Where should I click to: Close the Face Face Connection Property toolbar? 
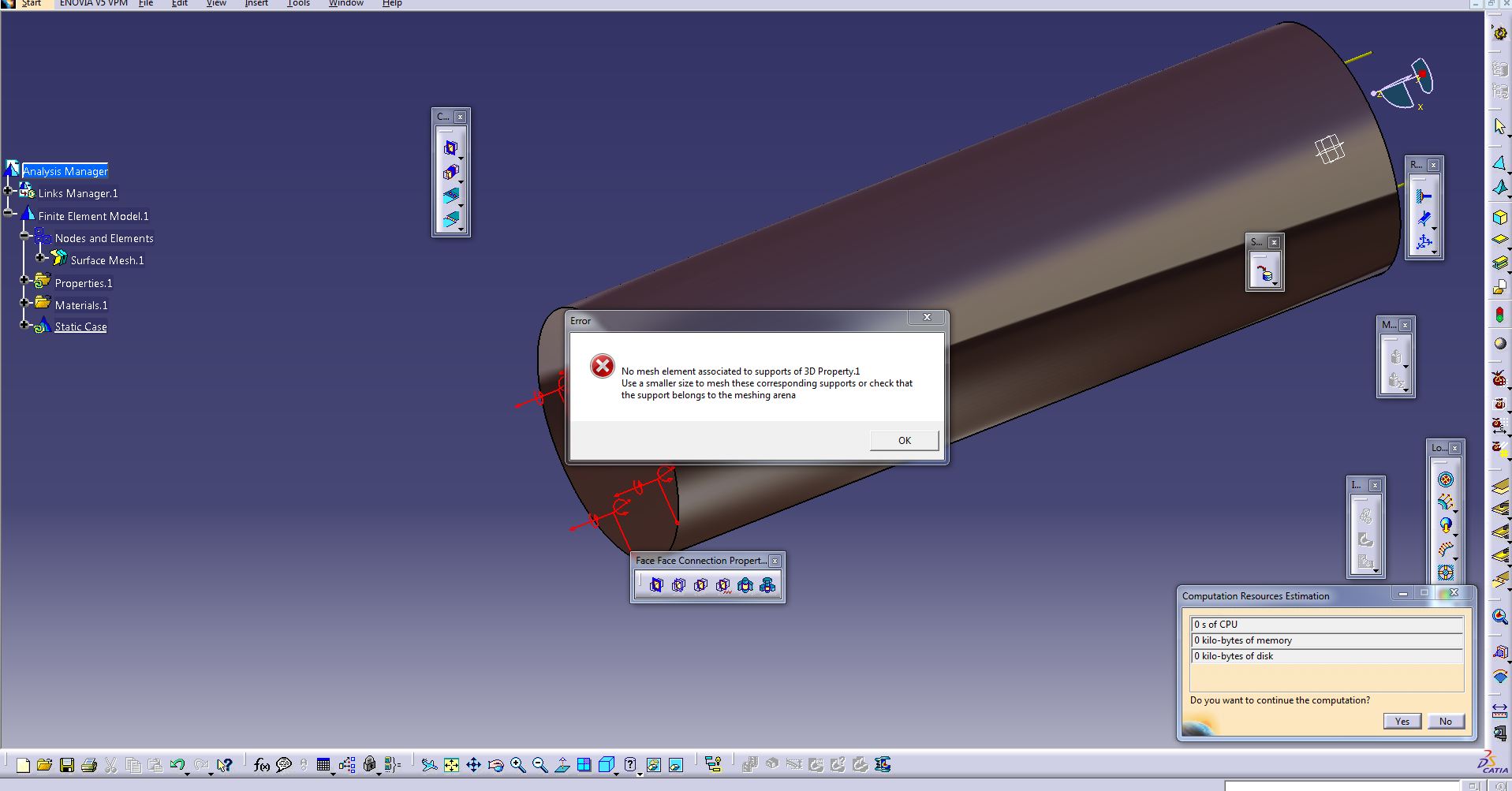(775, 561)
